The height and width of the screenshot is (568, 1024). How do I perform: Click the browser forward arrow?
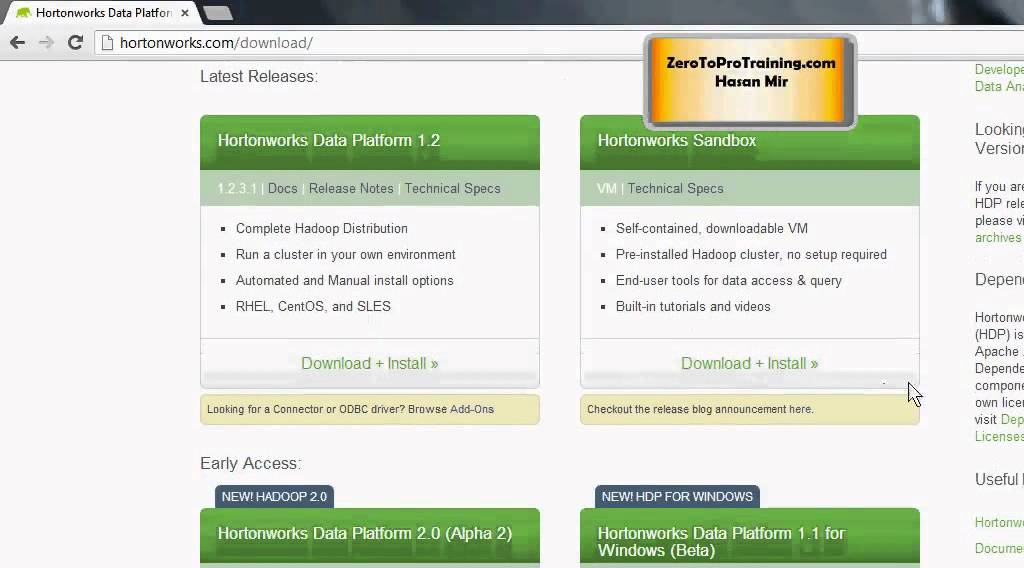point(46,43)
